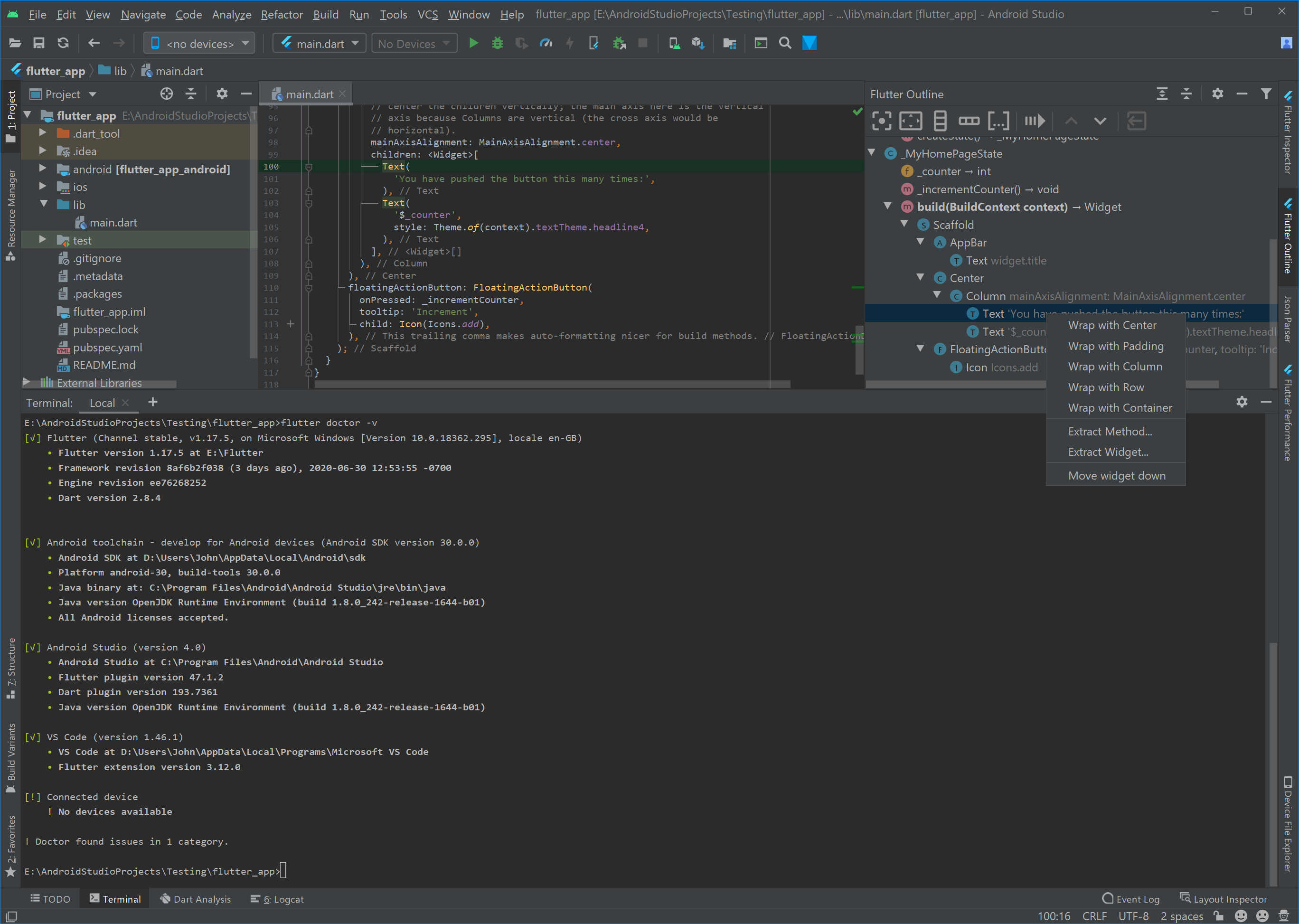Collapse the Scaffold node in Flutter Outline
The image size is (1299, 924).
(904, 224)
